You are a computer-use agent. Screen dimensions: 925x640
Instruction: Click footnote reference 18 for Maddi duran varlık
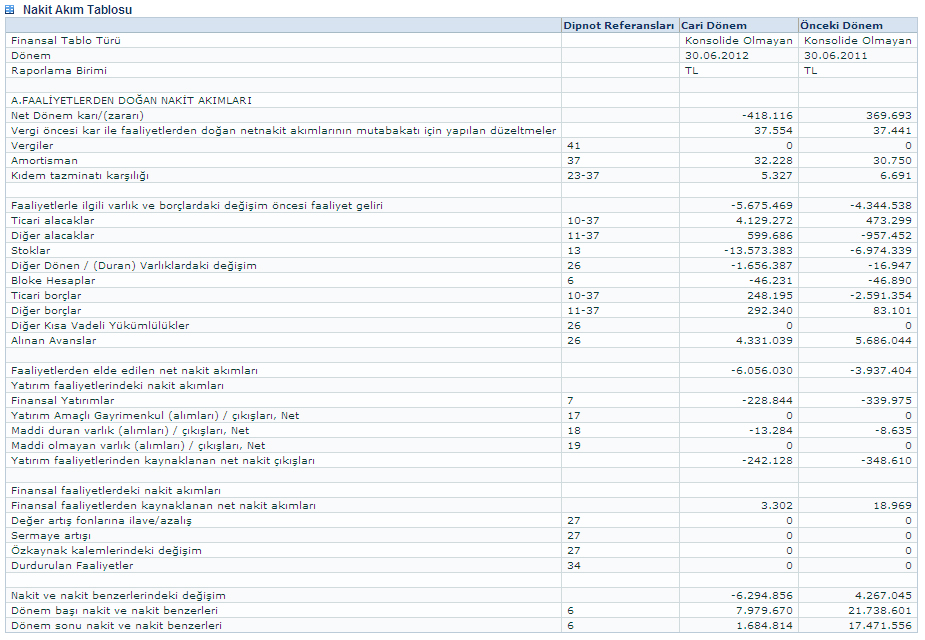coord(574,430)
